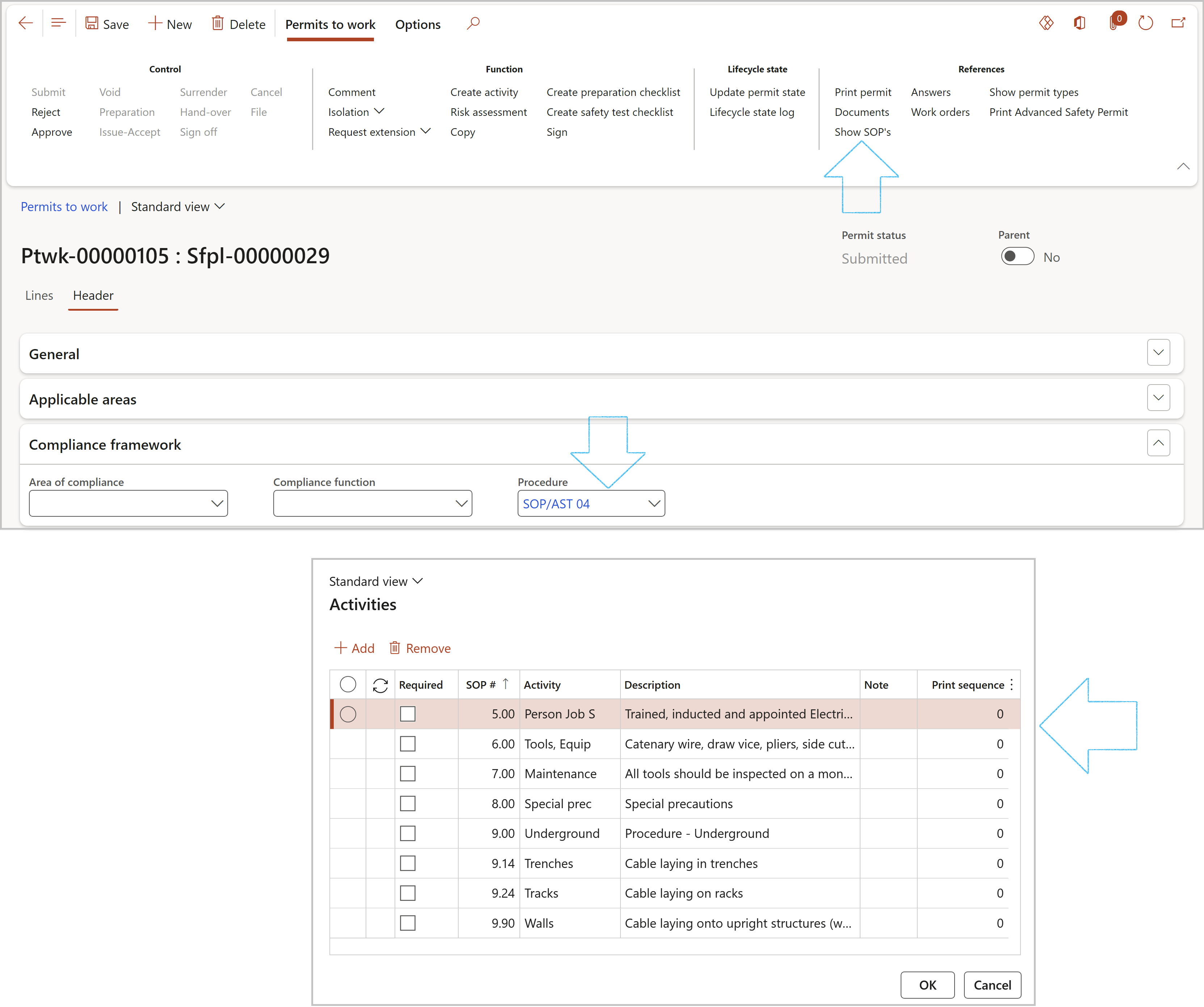Click the SOP # sort arrow

(506, 684)
